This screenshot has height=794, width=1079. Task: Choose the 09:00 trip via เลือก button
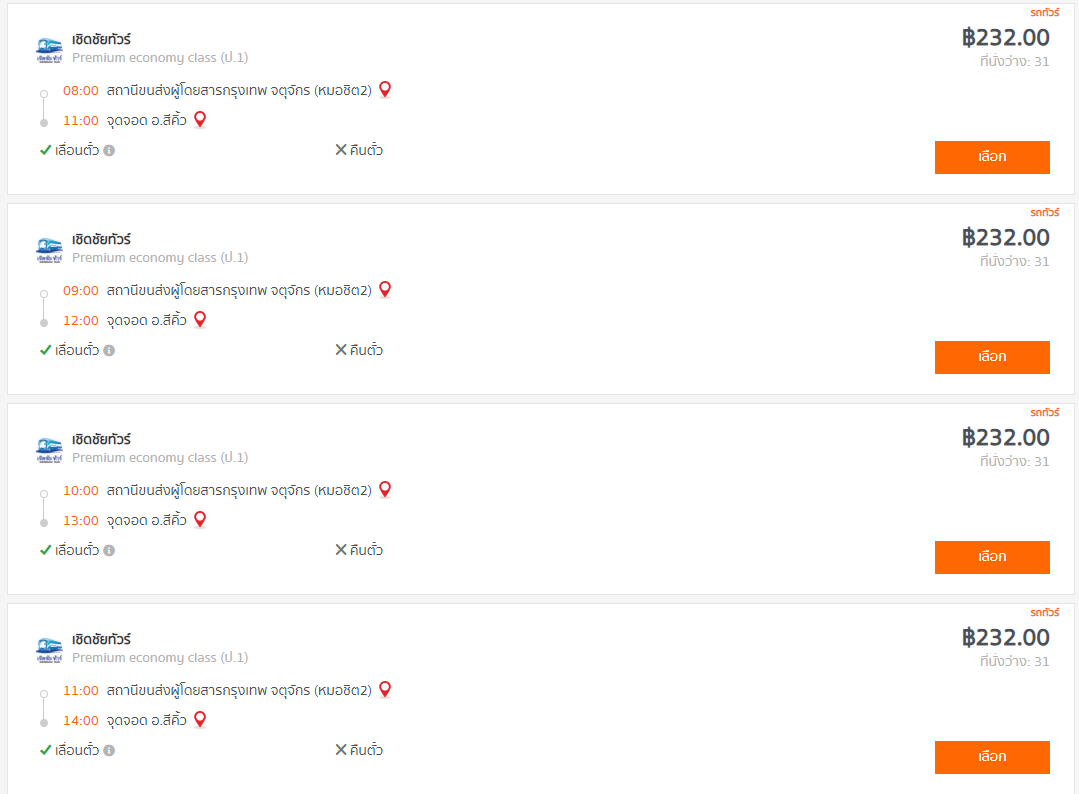click(992, 358)
